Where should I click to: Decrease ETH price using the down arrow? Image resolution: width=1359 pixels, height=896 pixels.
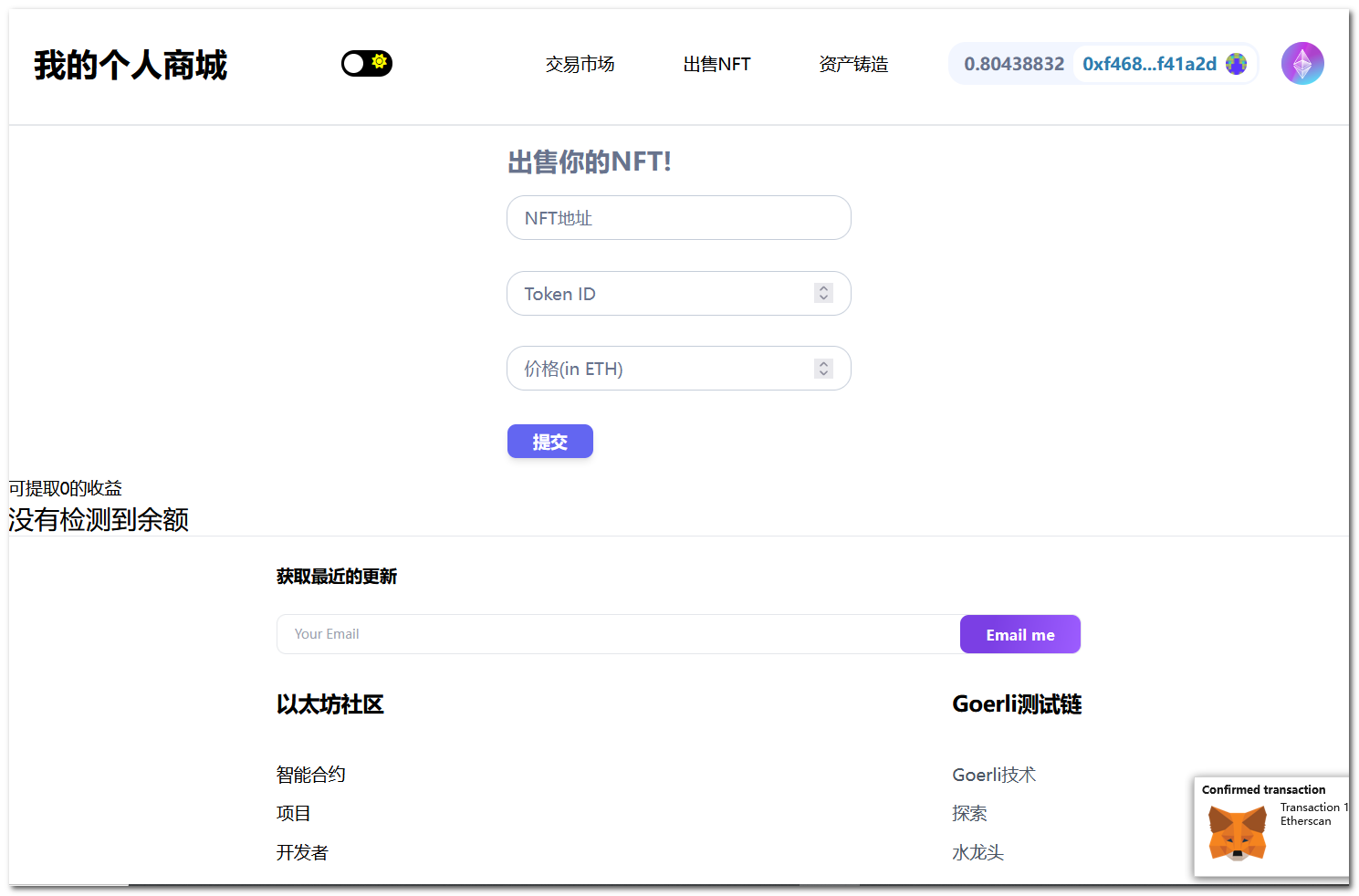(x=823, y=373)
